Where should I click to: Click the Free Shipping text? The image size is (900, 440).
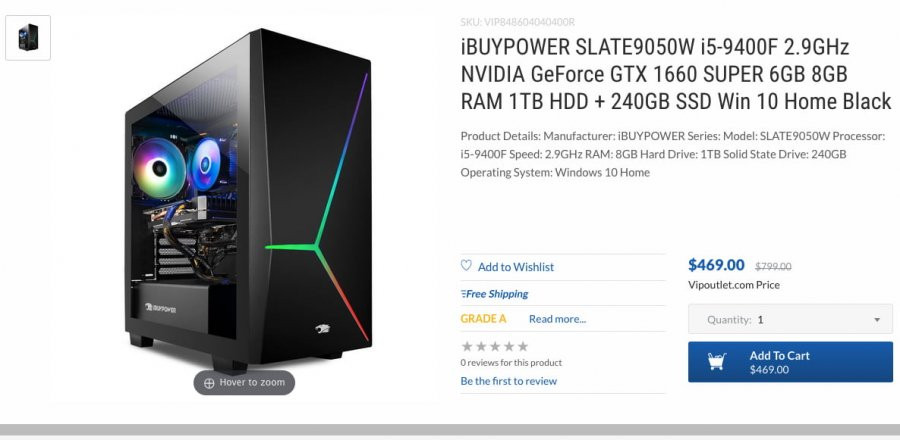point(497,294)
